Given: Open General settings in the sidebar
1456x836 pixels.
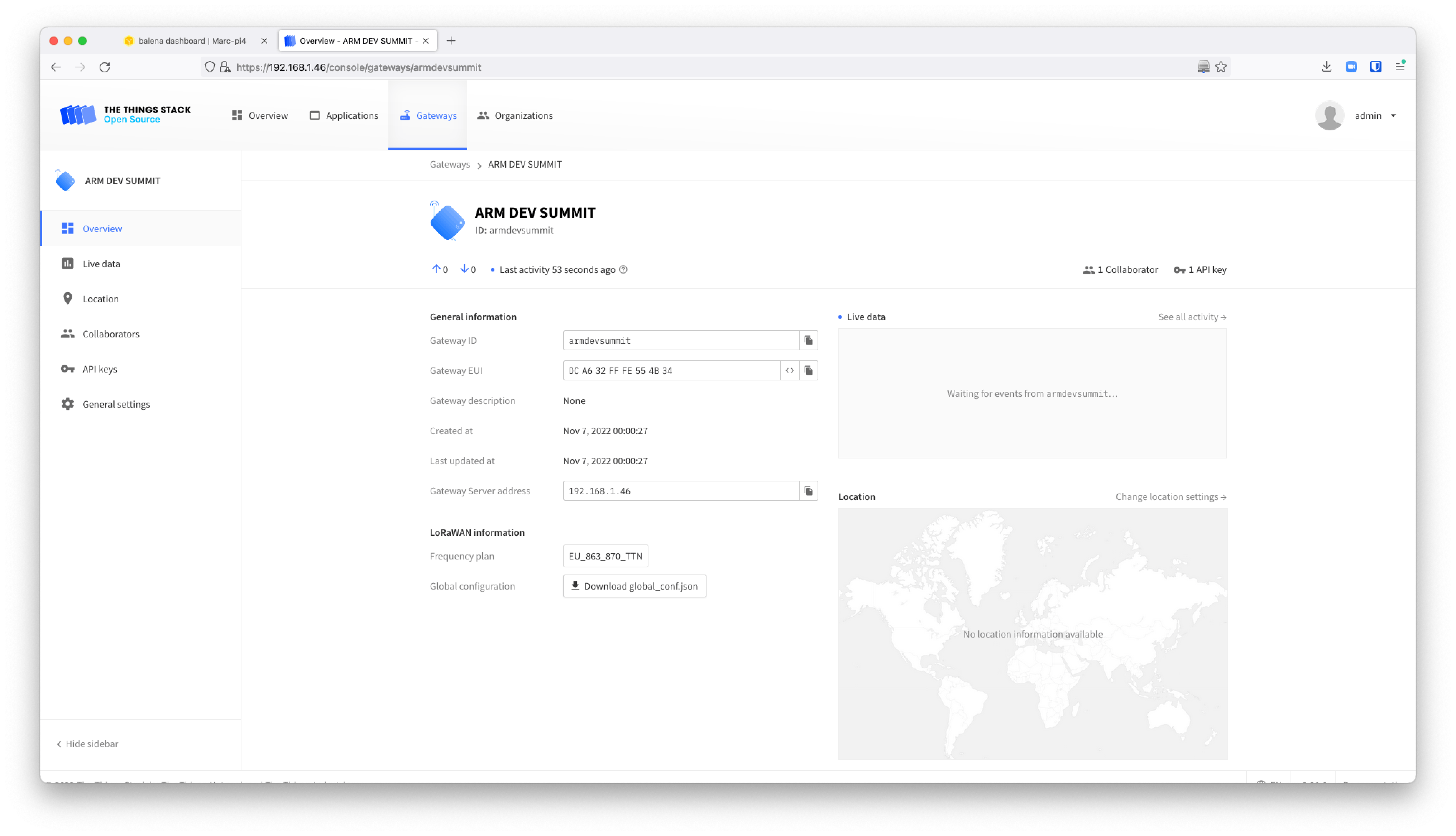Looking at the screenshot, I should (141, 404).
